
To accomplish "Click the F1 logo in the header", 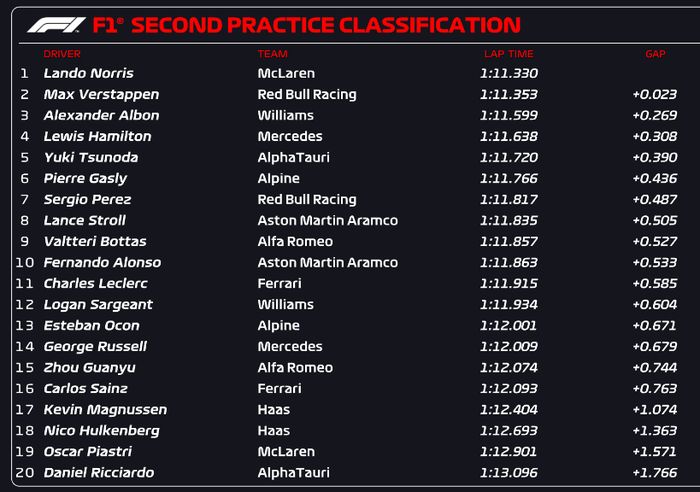I will (56, 25).
